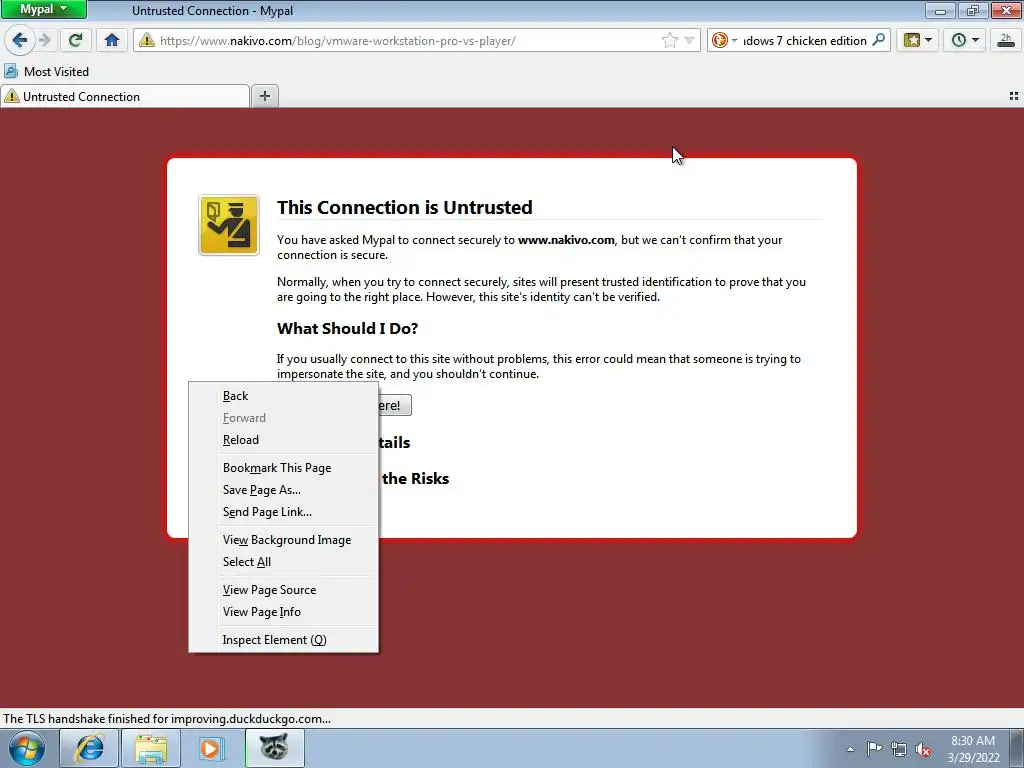Image resolution: width=1024 pixels, height=768 pixels.
Task: Click the network tray icon
Action: coord(899,749)
